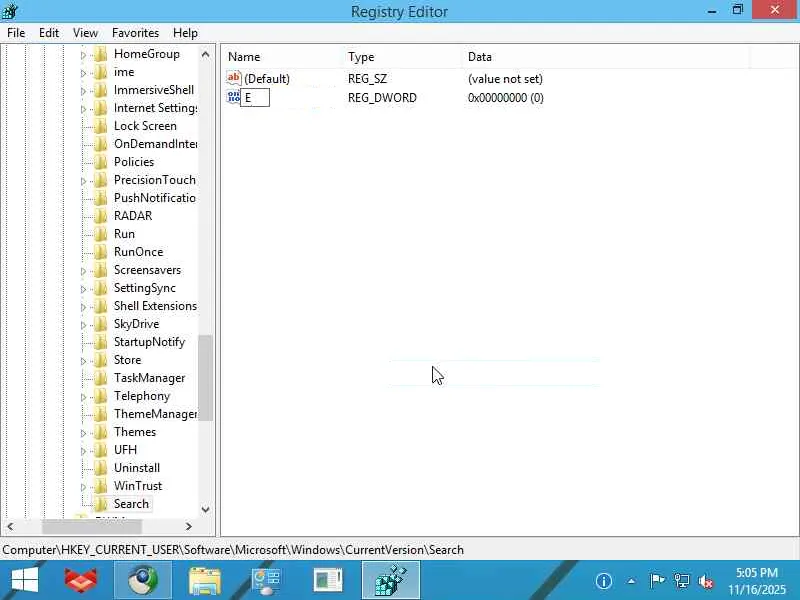
Task: Open the Favorites menu
Action: click(135, 33)
